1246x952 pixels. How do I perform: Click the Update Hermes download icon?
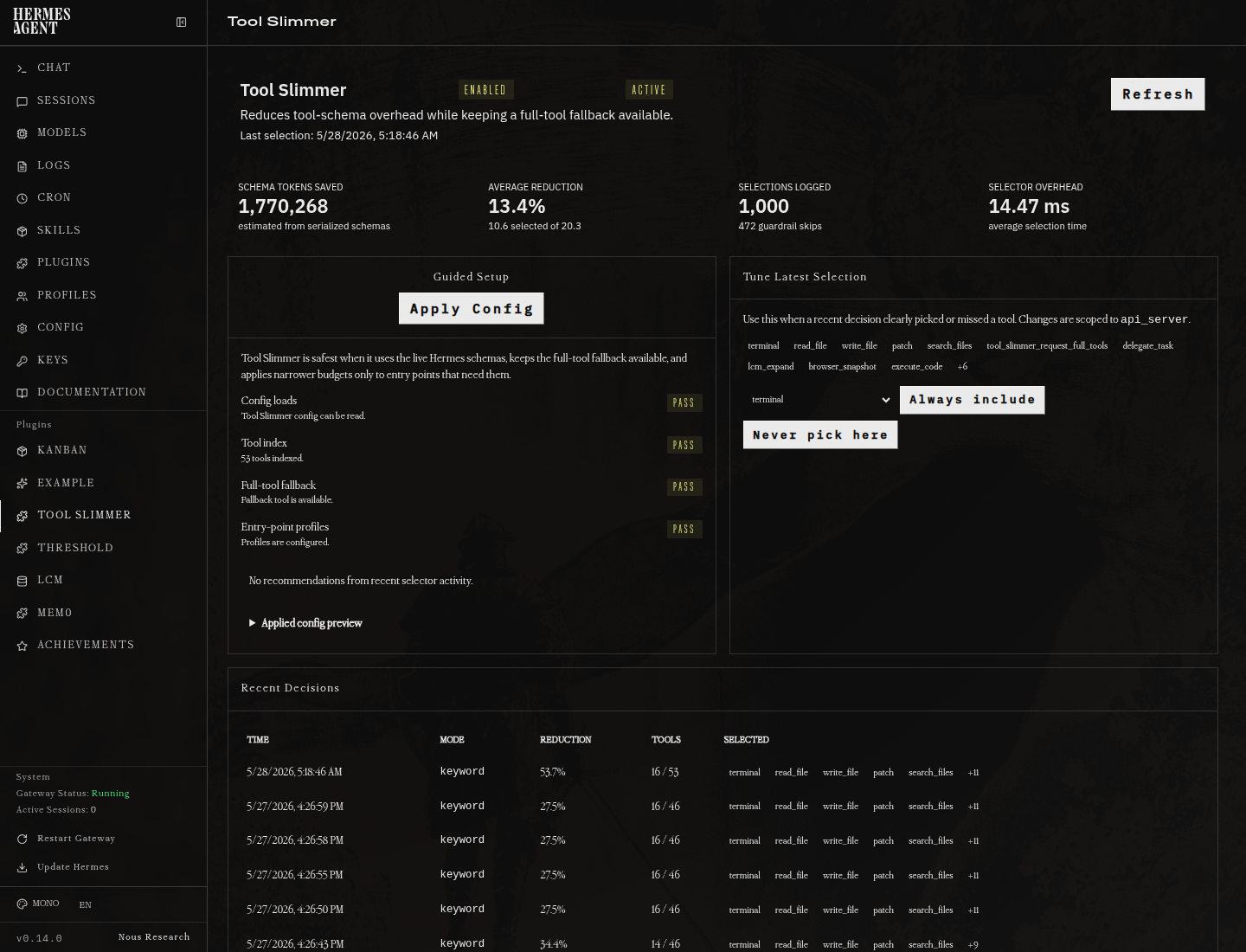pyautogui.click(x=22, y=867)
